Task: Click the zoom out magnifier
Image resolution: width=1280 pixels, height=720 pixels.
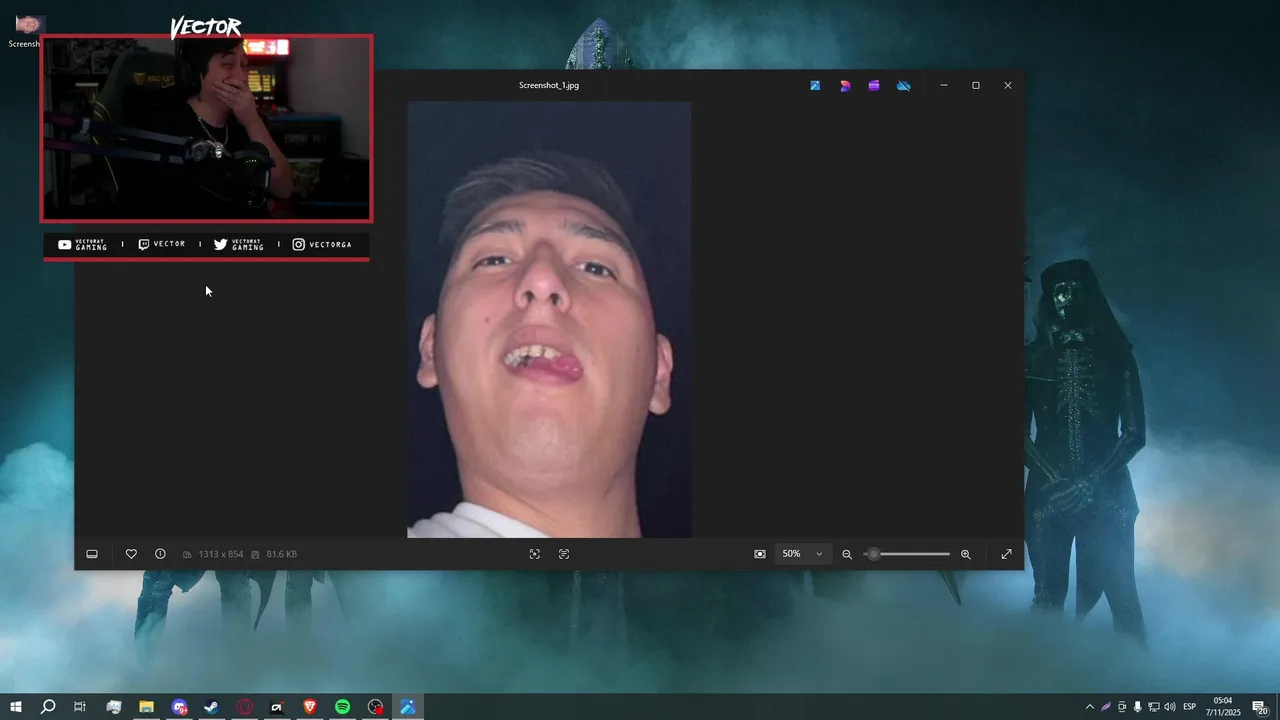Action: 847,554
